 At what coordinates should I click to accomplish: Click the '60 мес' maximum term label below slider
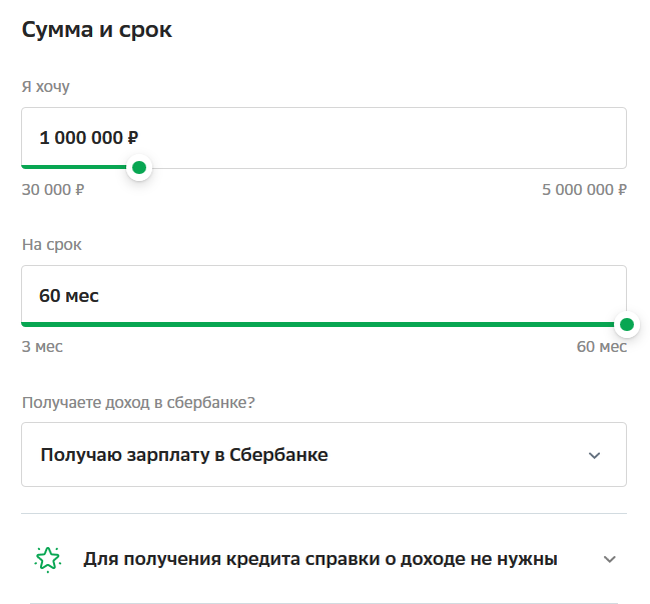pyautogui.click(x=601, y=347)
